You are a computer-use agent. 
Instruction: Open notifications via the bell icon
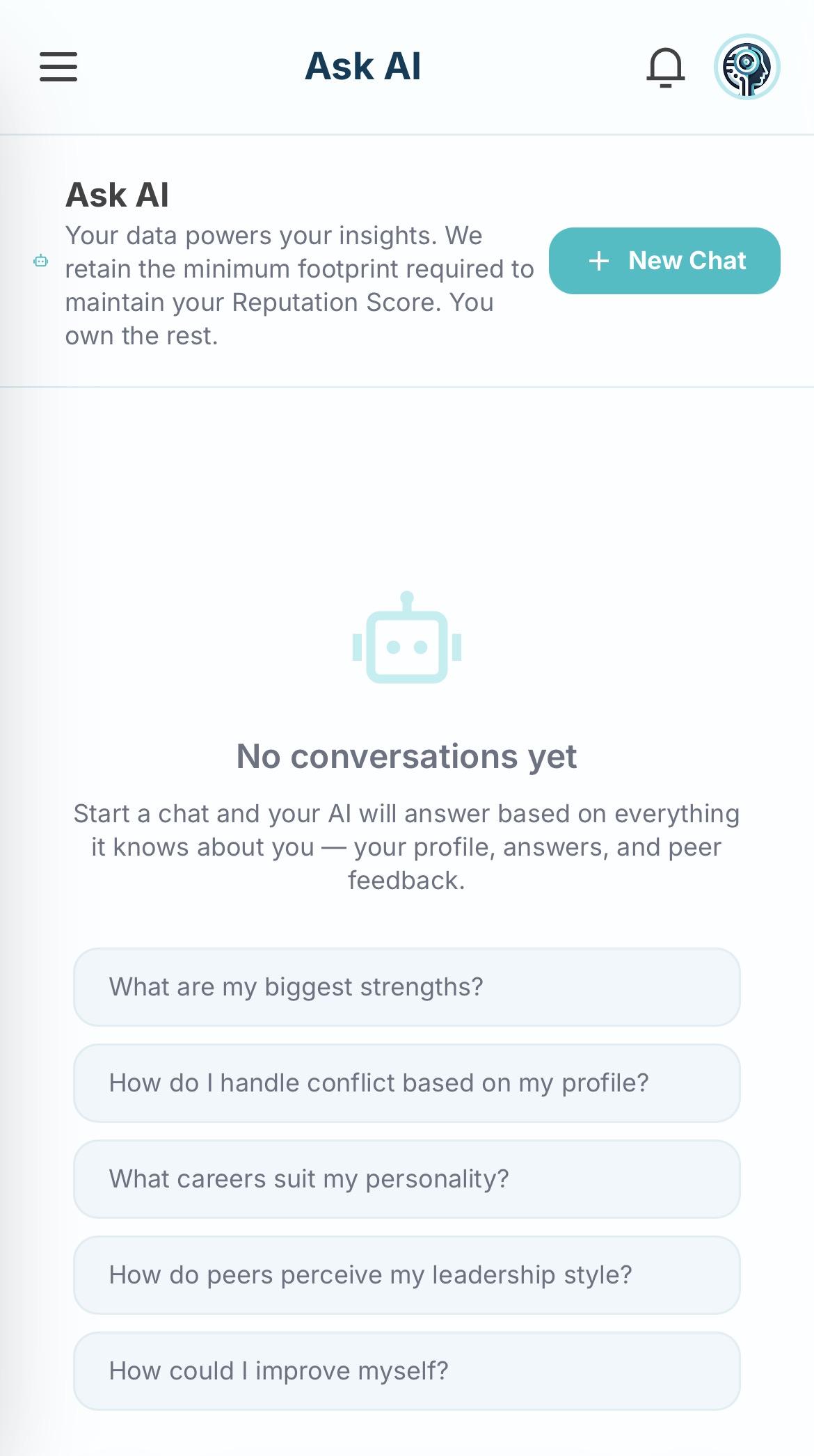point(665,67)
